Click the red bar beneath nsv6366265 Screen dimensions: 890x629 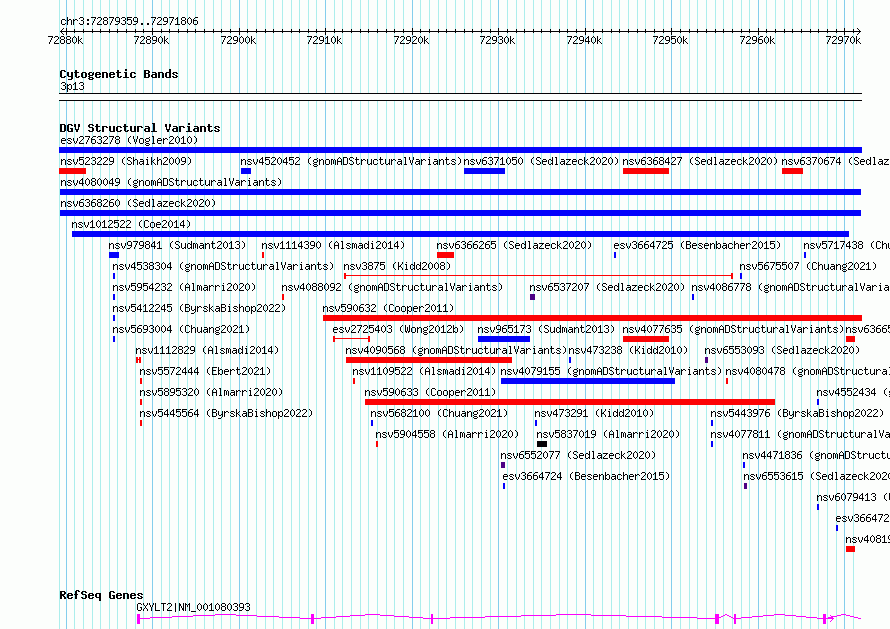click(x=446, y=255)
